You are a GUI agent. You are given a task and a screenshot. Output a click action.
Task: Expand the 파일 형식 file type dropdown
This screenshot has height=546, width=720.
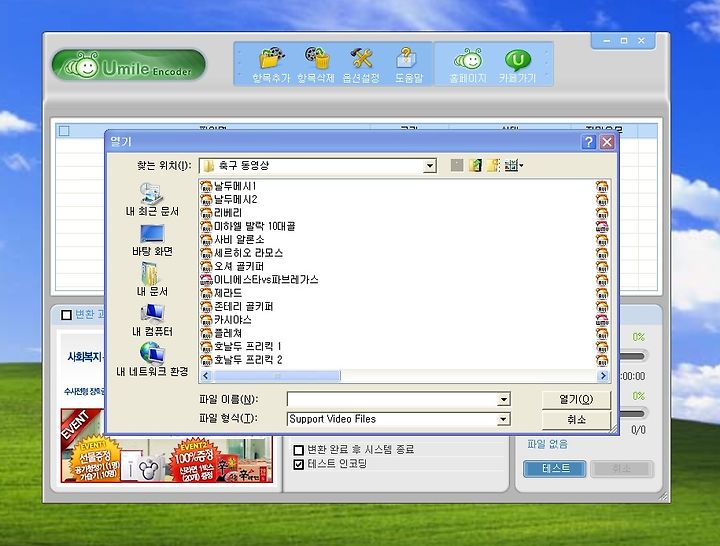[x=503, y=419]
